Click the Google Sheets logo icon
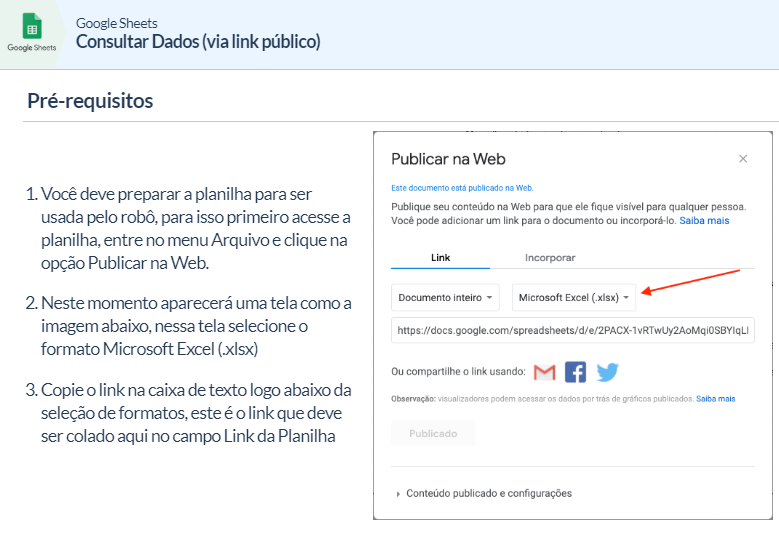Viewport: 779px width, 535px height. point(32,26)
